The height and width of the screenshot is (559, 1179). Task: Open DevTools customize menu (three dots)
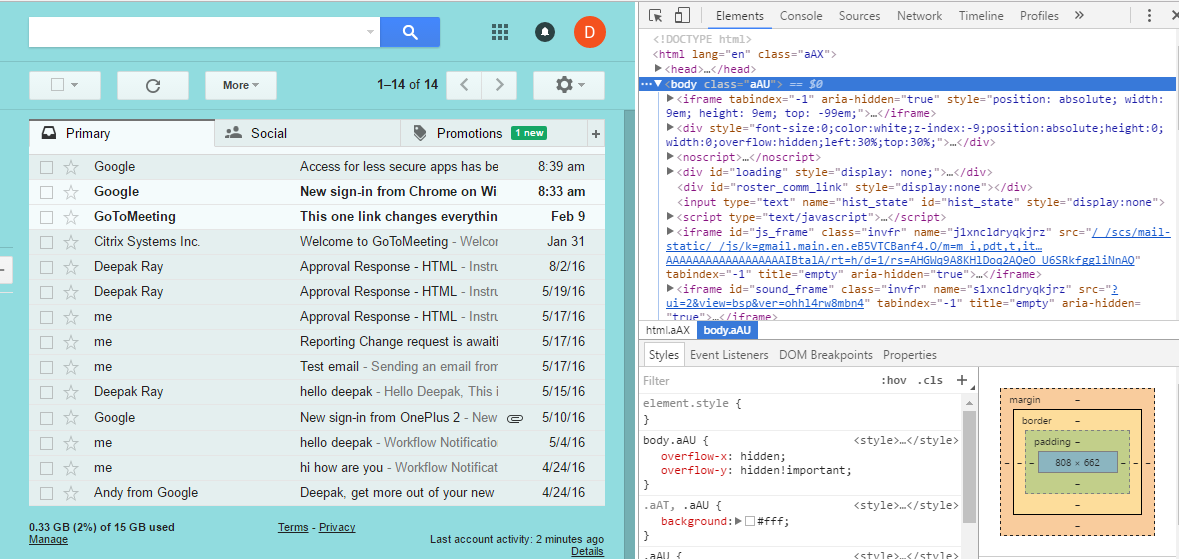[1149, 15]
